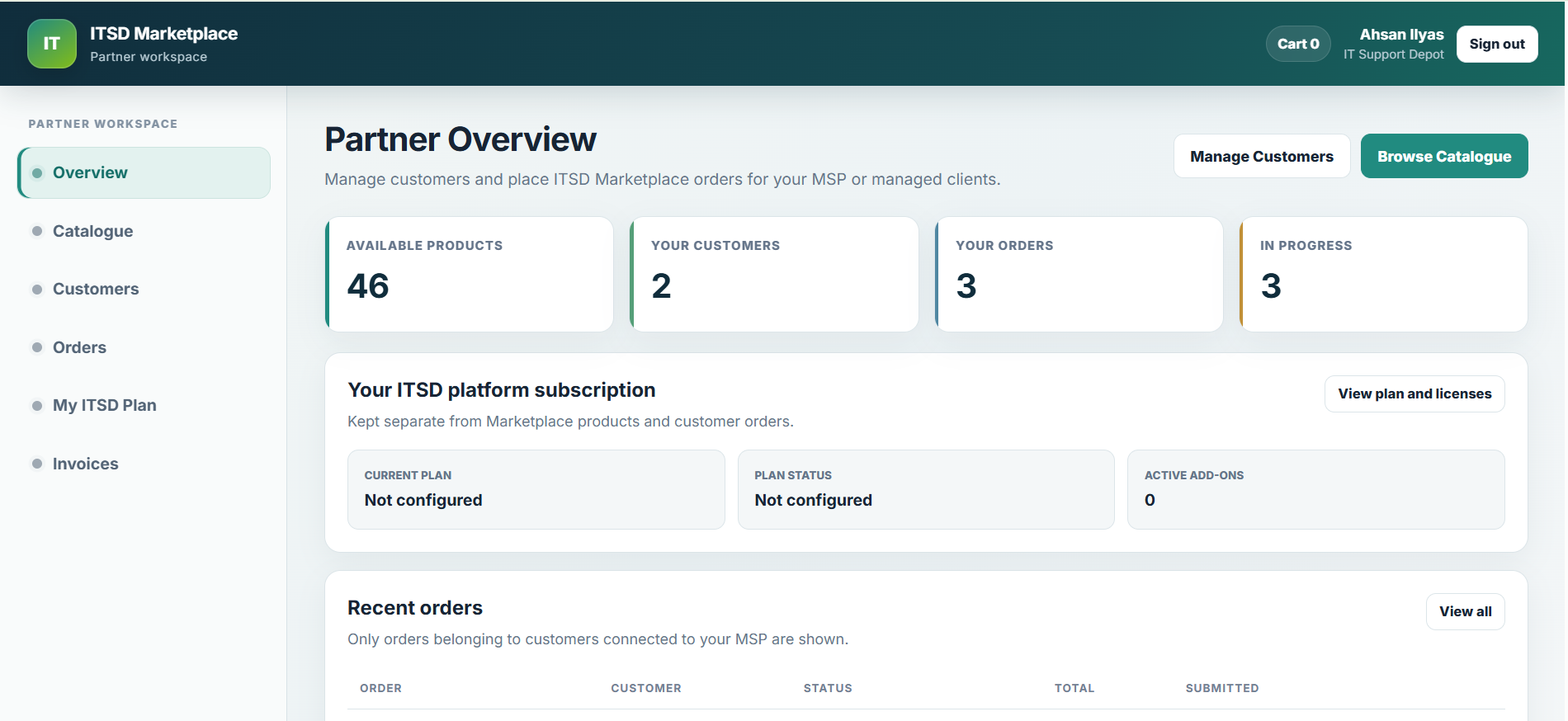
Task: Open My ITSD Plan page
Action: [144, 405]
